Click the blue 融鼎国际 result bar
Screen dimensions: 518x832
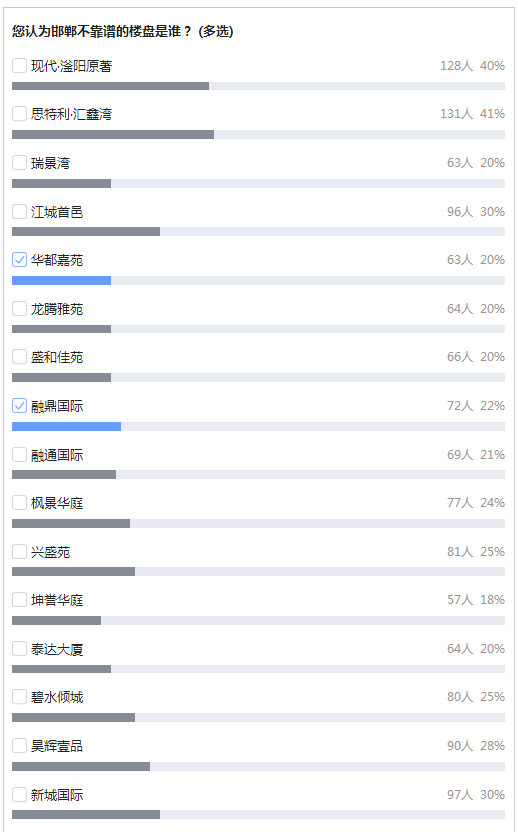click(x=66, y=427)
